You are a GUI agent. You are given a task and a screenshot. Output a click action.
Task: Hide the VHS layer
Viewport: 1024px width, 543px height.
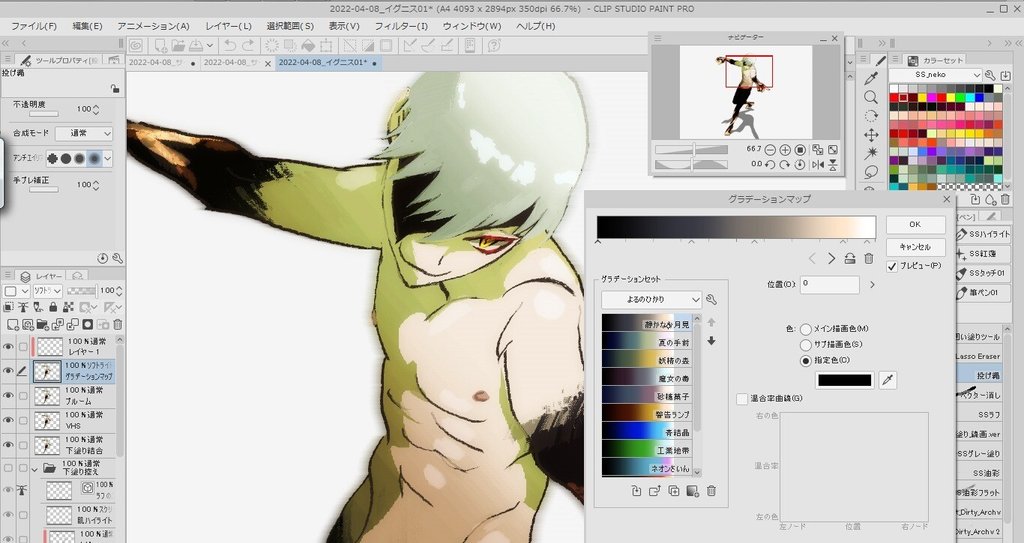click(x=8, y=420)
